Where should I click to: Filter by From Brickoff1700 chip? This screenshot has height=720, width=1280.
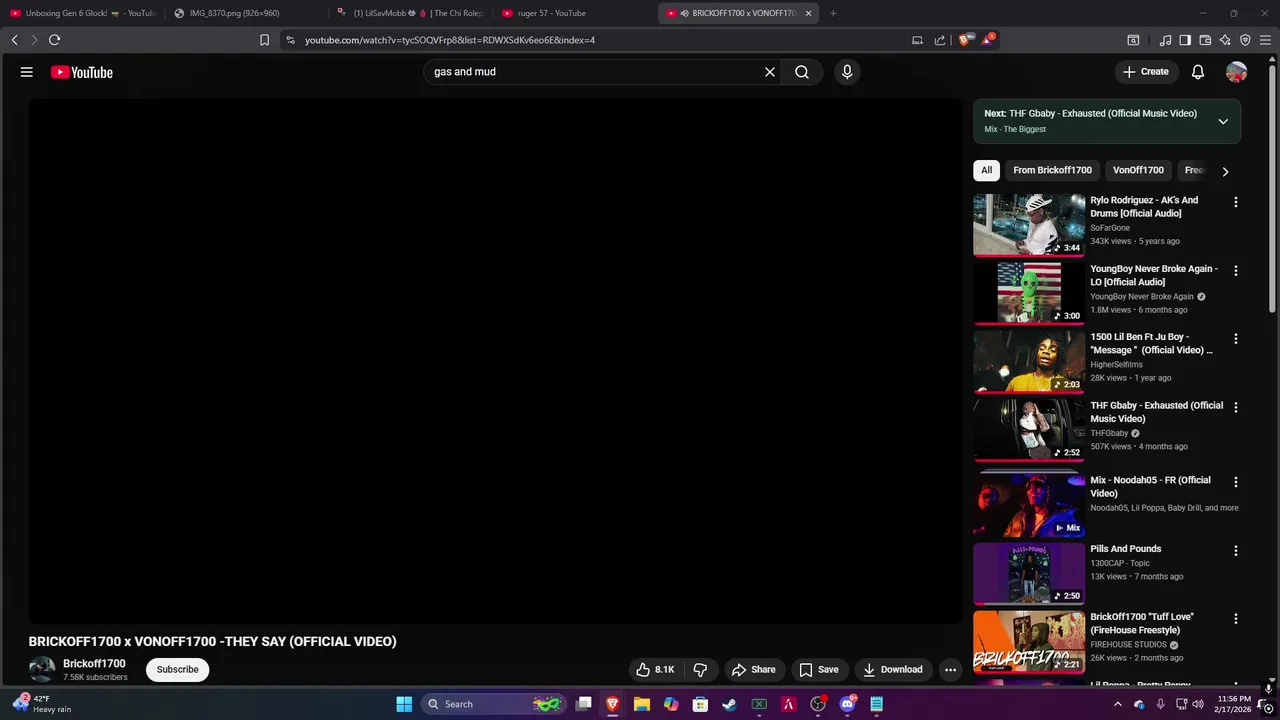1052,170
